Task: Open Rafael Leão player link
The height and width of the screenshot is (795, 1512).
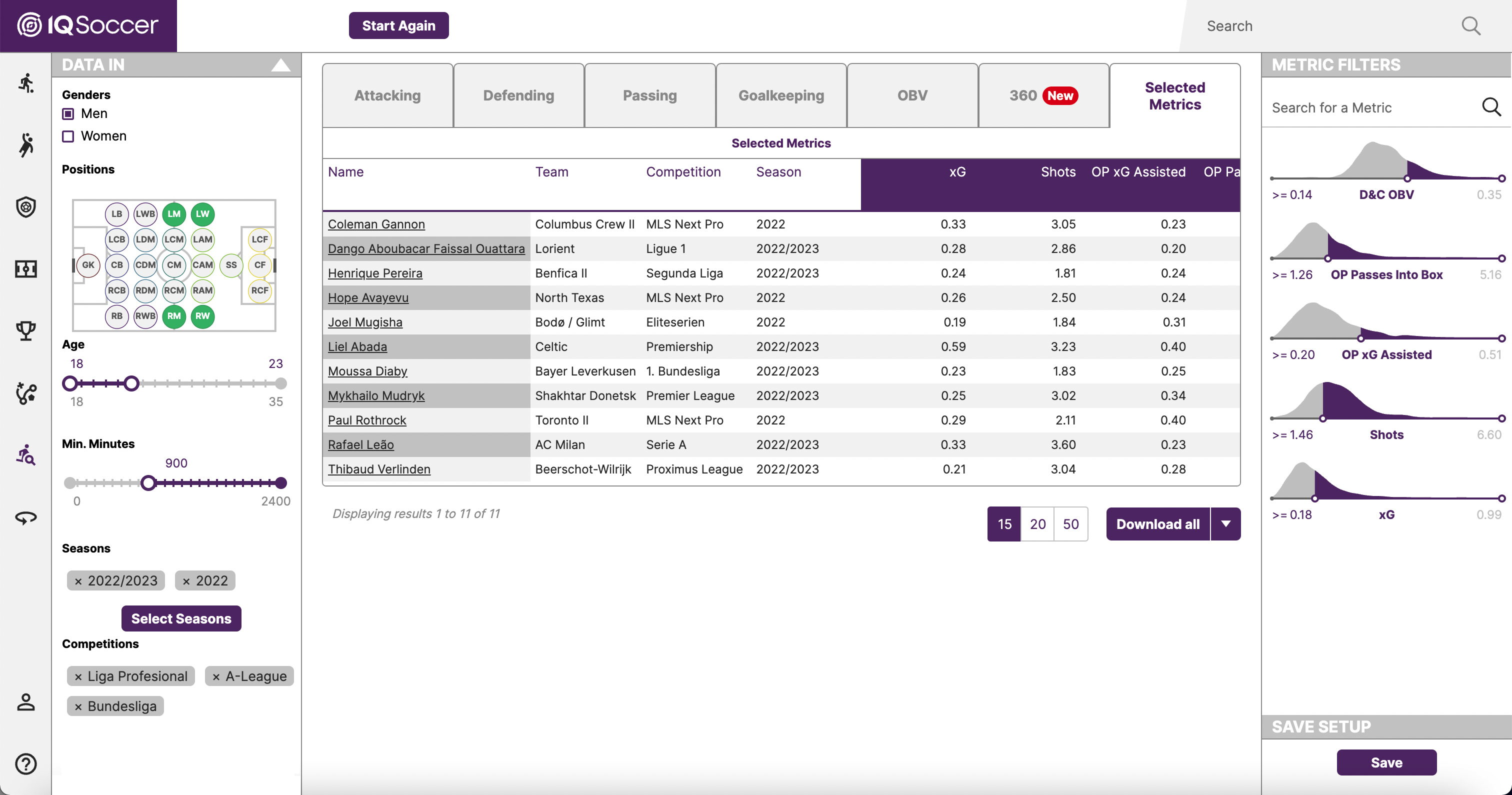Action: [x=360, y=444]
